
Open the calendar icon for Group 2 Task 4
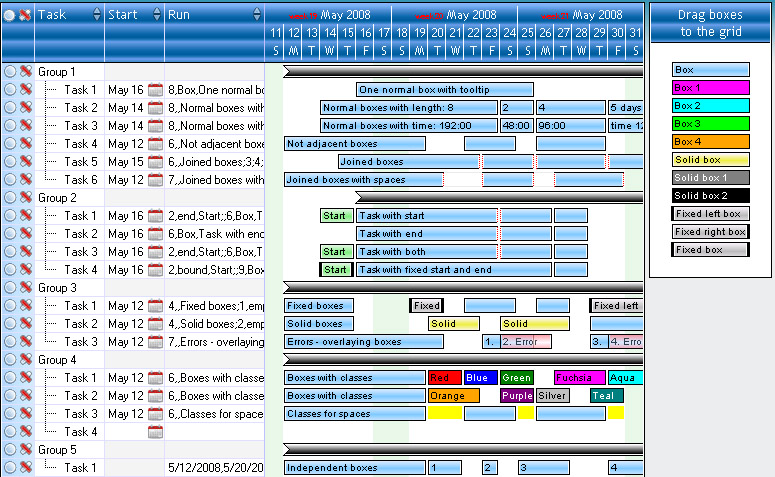click(x=155, y=270)
